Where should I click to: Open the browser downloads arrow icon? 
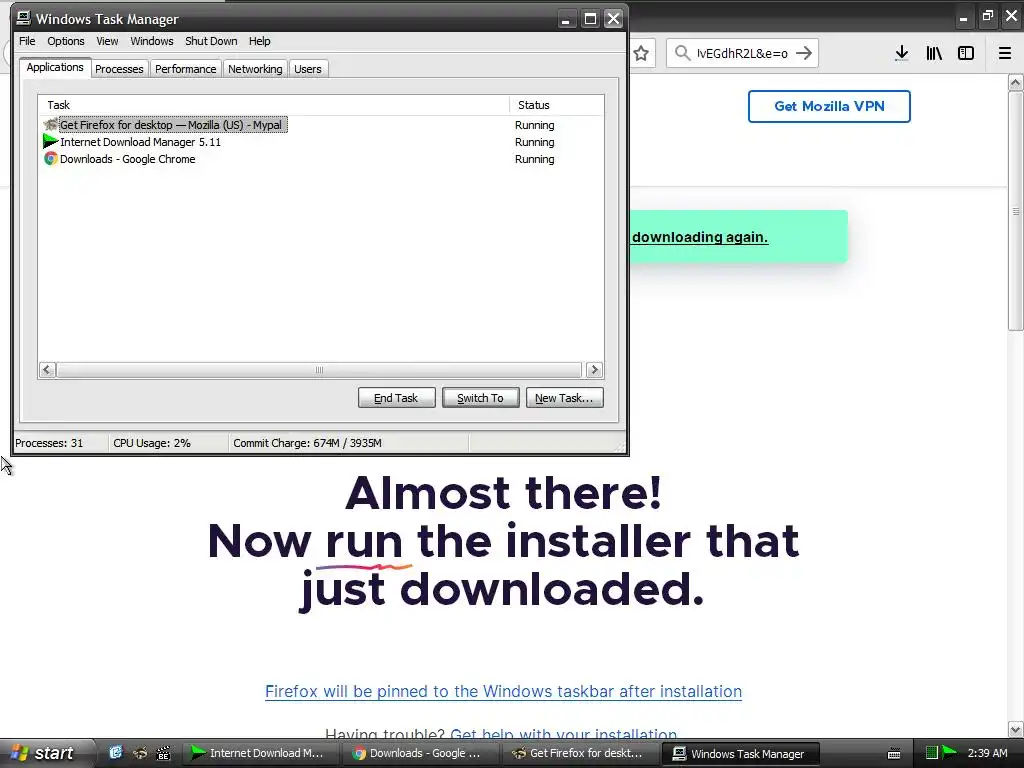902,53
